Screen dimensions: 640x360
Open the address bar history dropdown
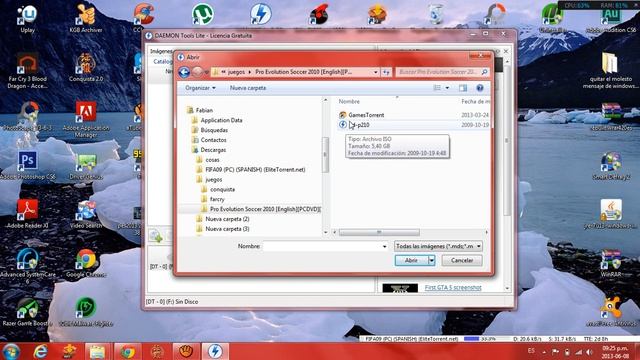pos(376,72)
